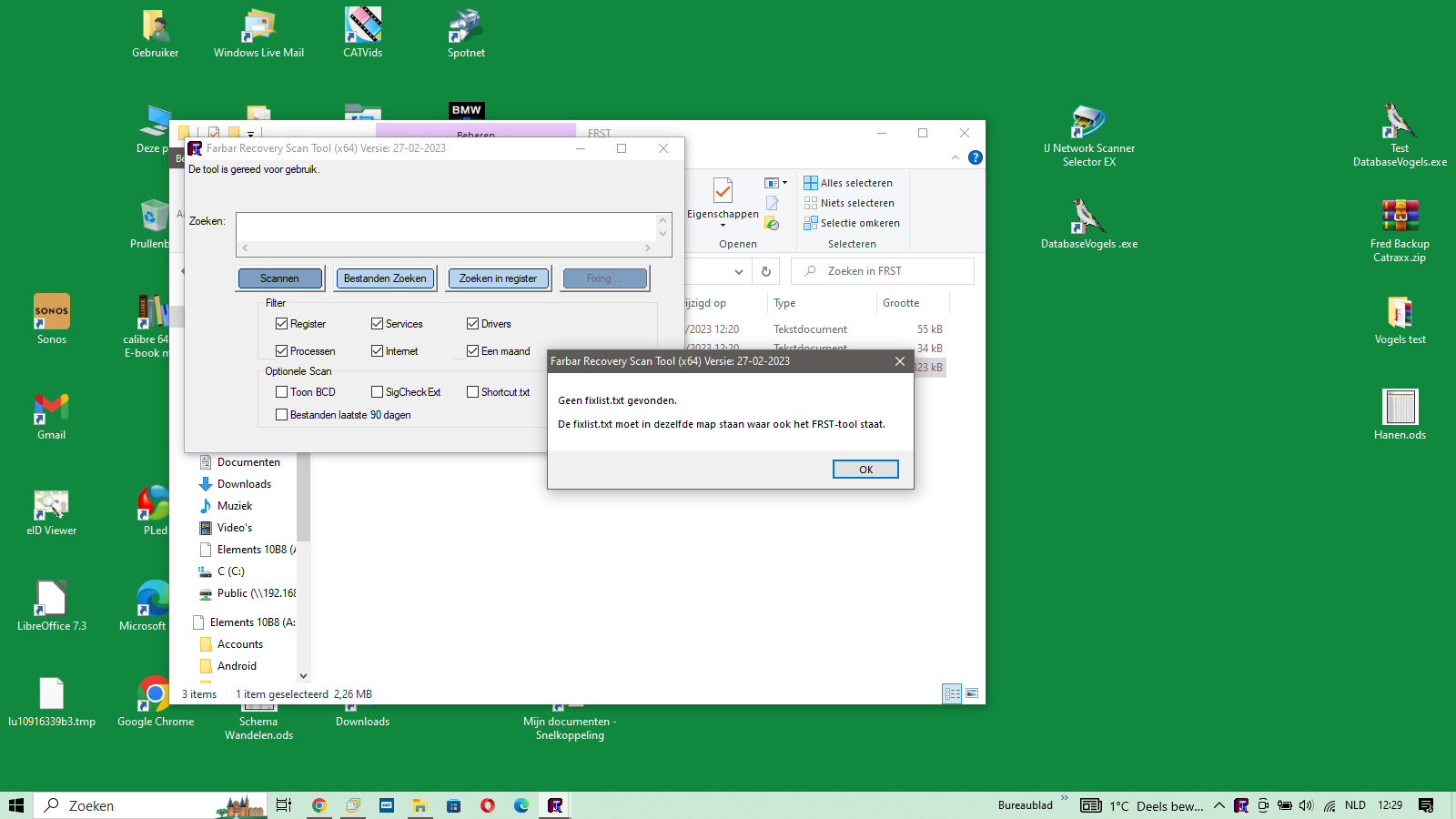This screenshot has width=1456, height=819.
Task: Open the Explorer help icon
Action: pos(976,157)
